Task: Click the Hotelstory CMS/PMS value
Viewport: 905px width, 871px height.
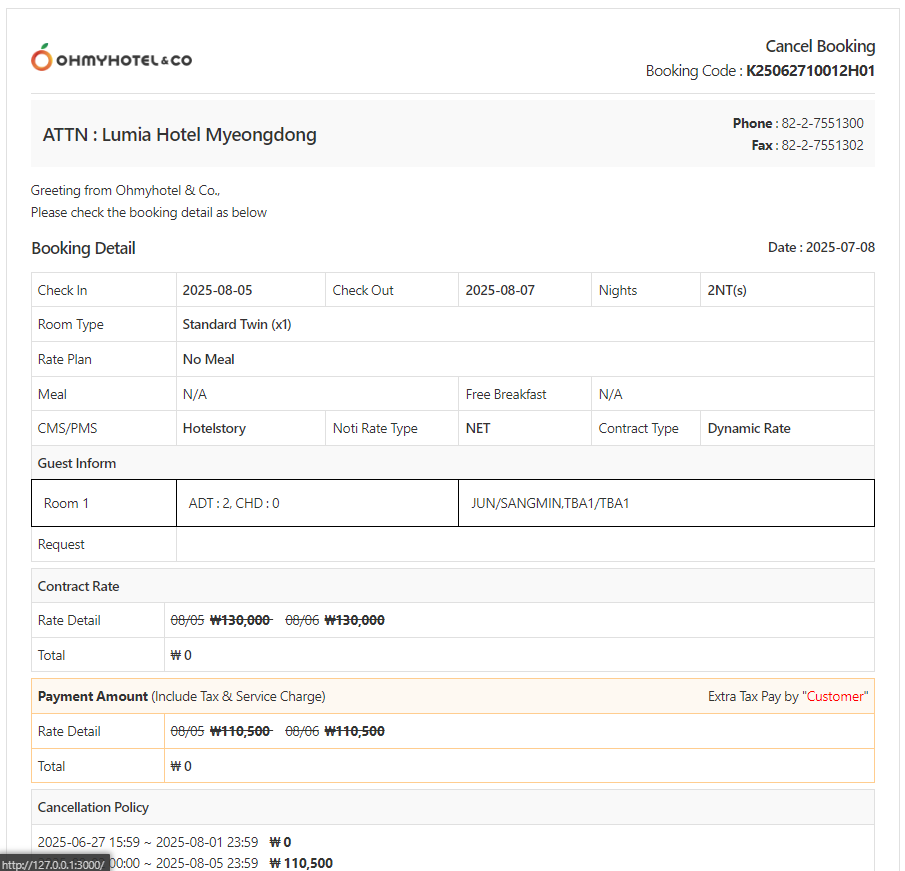Action: coord(214,428)
